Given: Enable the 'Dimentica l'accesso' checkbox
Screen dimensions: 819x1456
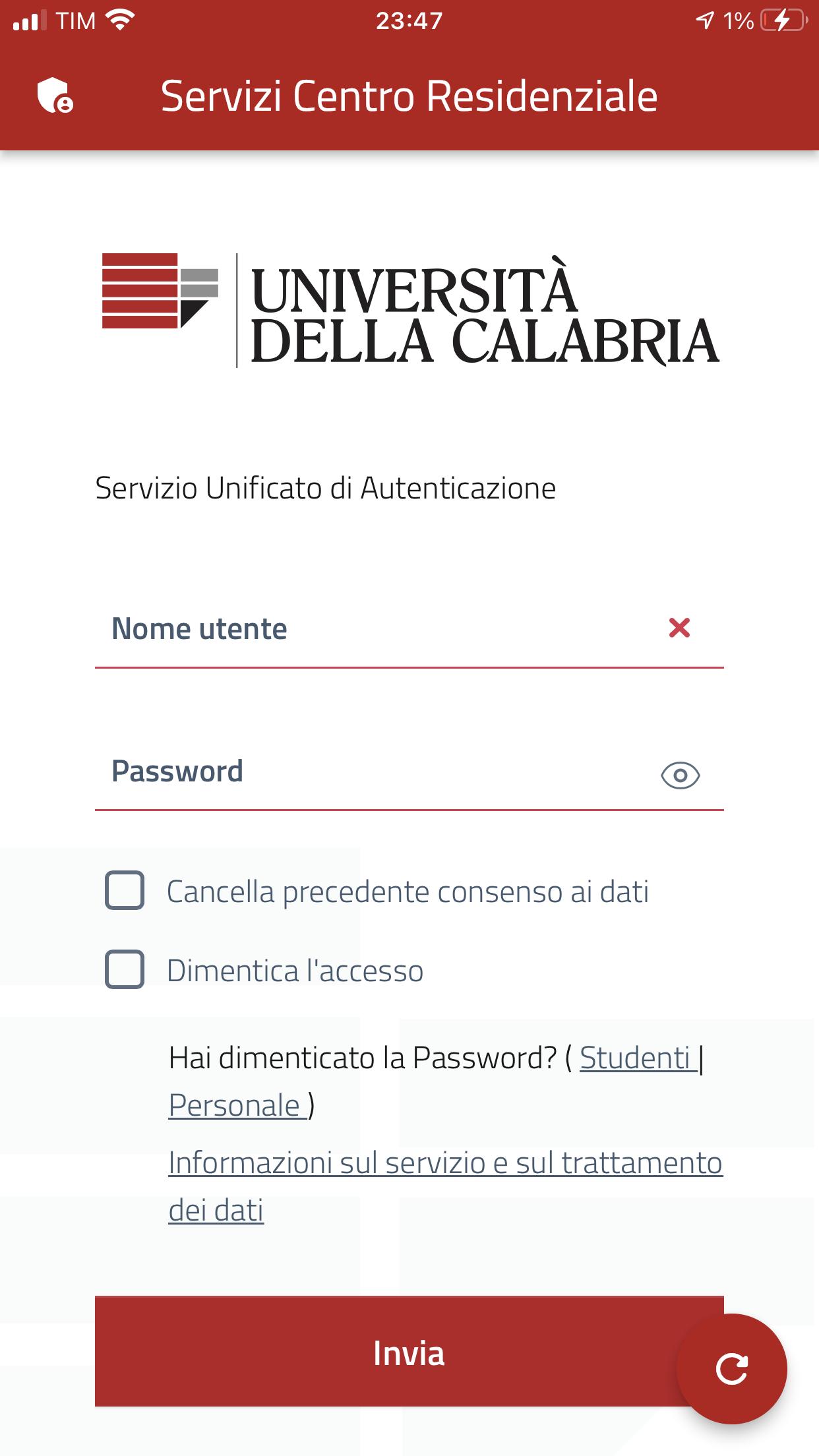Looking at the screenshot, I should 125,969.
